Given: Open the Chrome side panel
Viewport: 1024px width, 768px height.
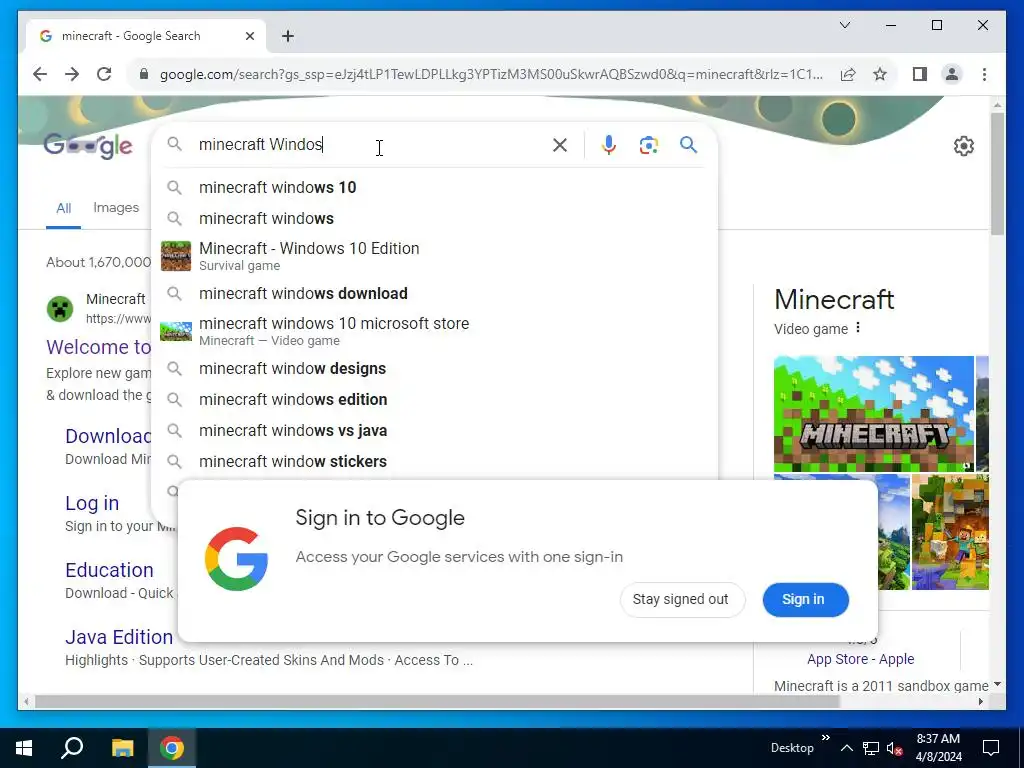Looking at the screenshot, I should click(920, 74).
